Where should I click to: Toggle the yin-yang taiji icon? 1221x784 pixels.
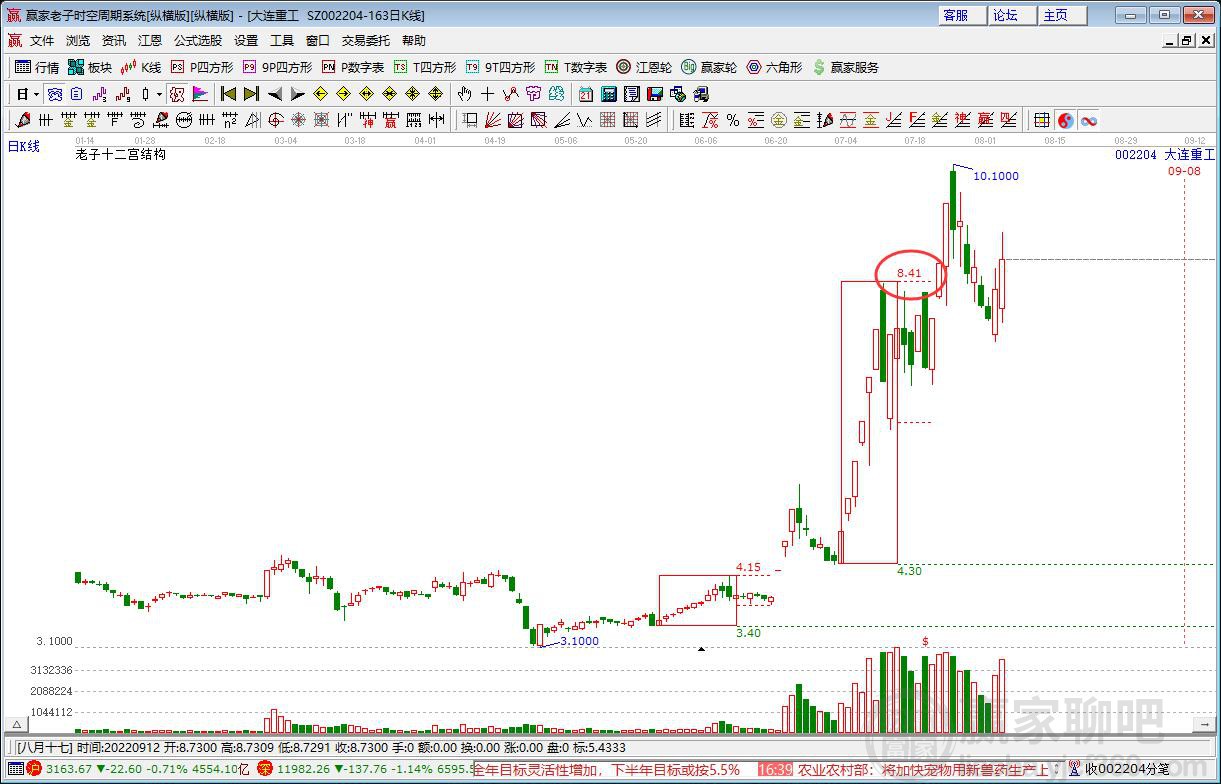point(1065,120)
